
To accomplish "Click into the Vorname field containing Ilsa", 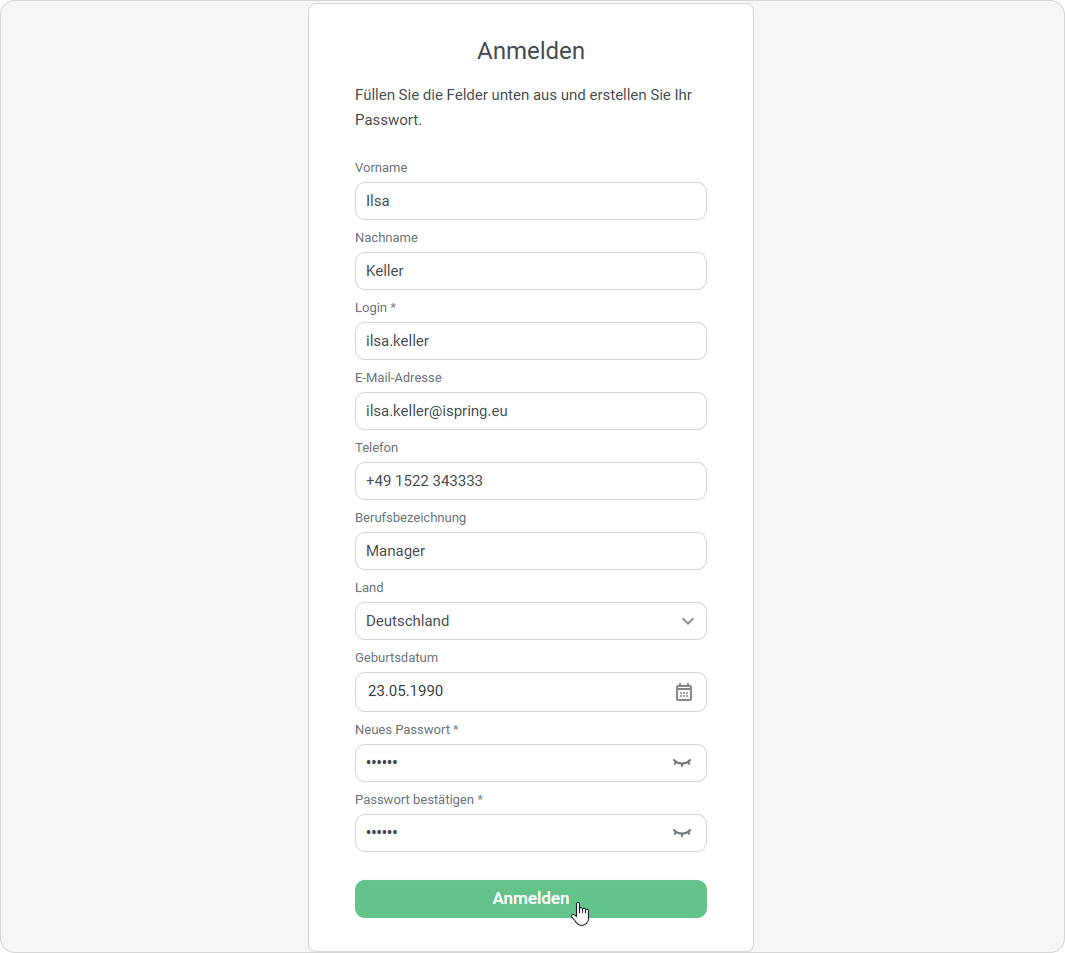I will (530, 201).
